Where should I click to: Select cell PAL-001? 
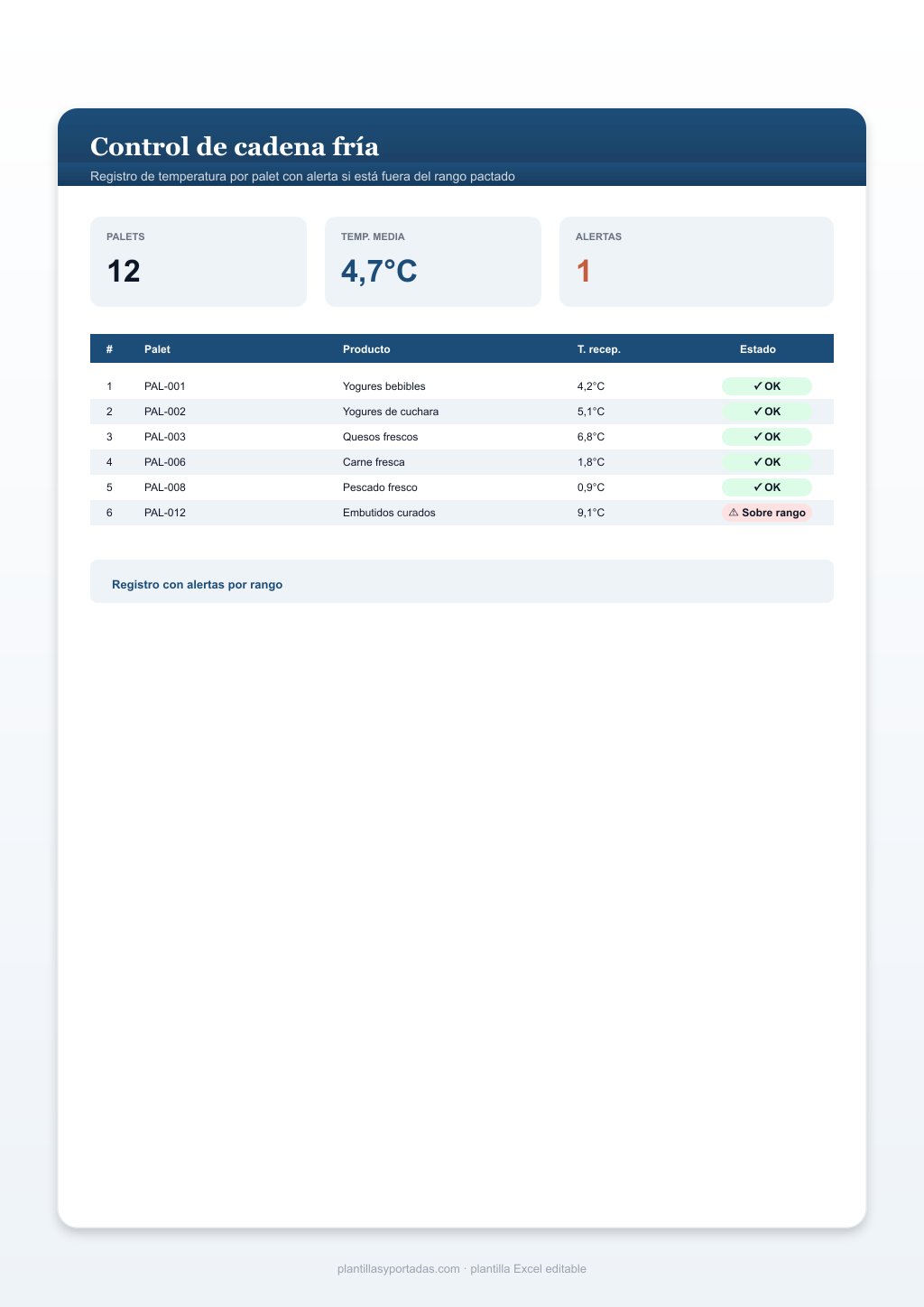[x=165, y=386]
